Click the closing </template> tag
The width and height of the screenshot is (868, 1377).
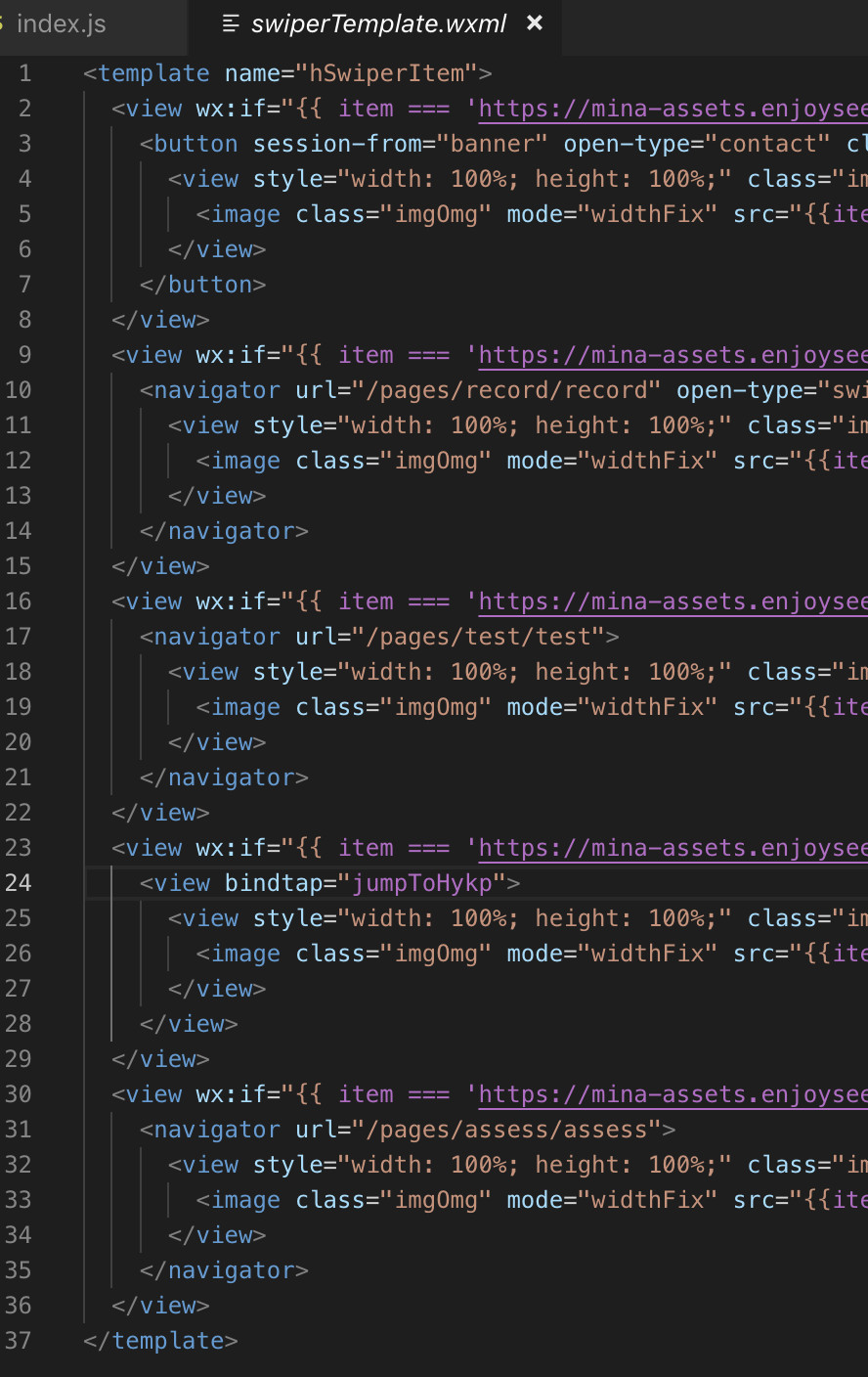point(161,1341)
